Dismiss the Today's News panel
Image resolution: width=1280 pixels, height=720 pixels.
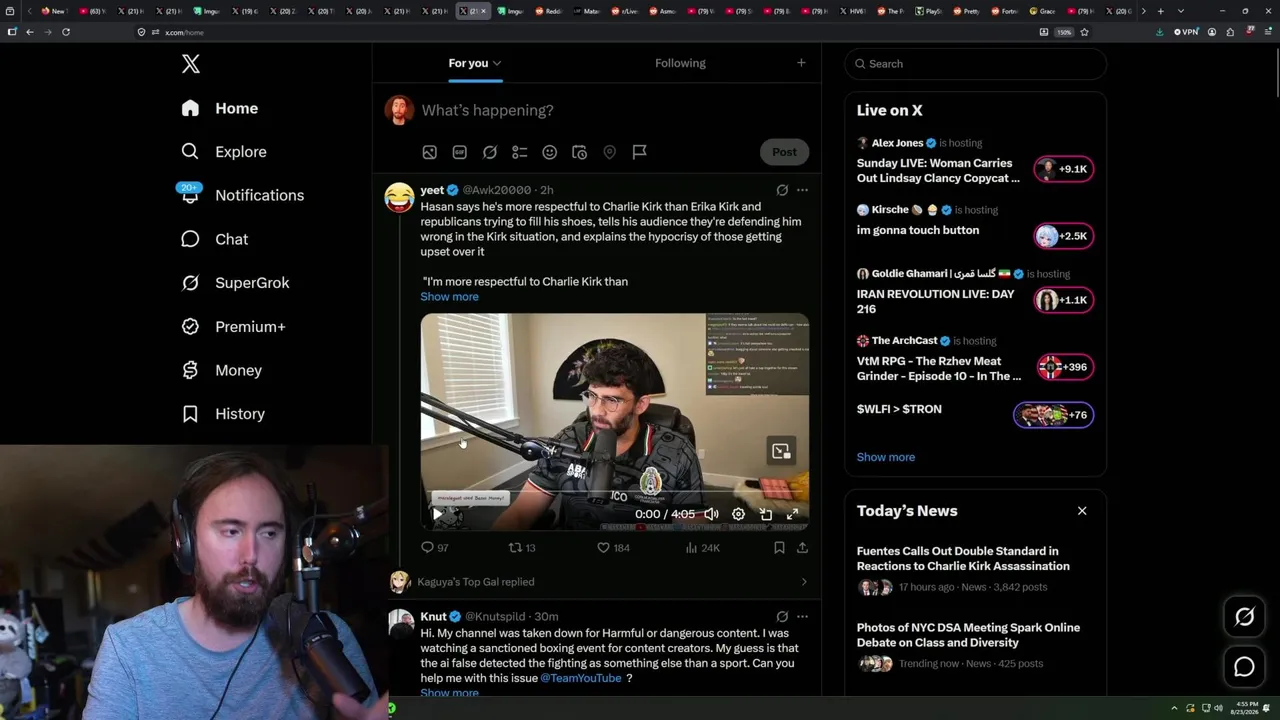[x=1082, y=511]
